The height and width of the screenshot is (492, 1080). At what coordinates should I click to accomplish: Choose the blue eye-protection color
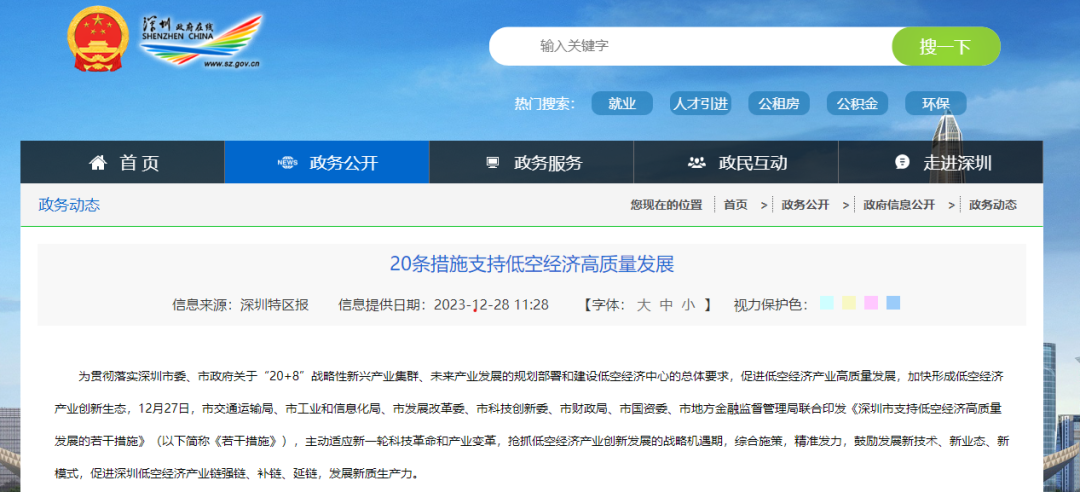pyautogui.click(x=893, y=303)
